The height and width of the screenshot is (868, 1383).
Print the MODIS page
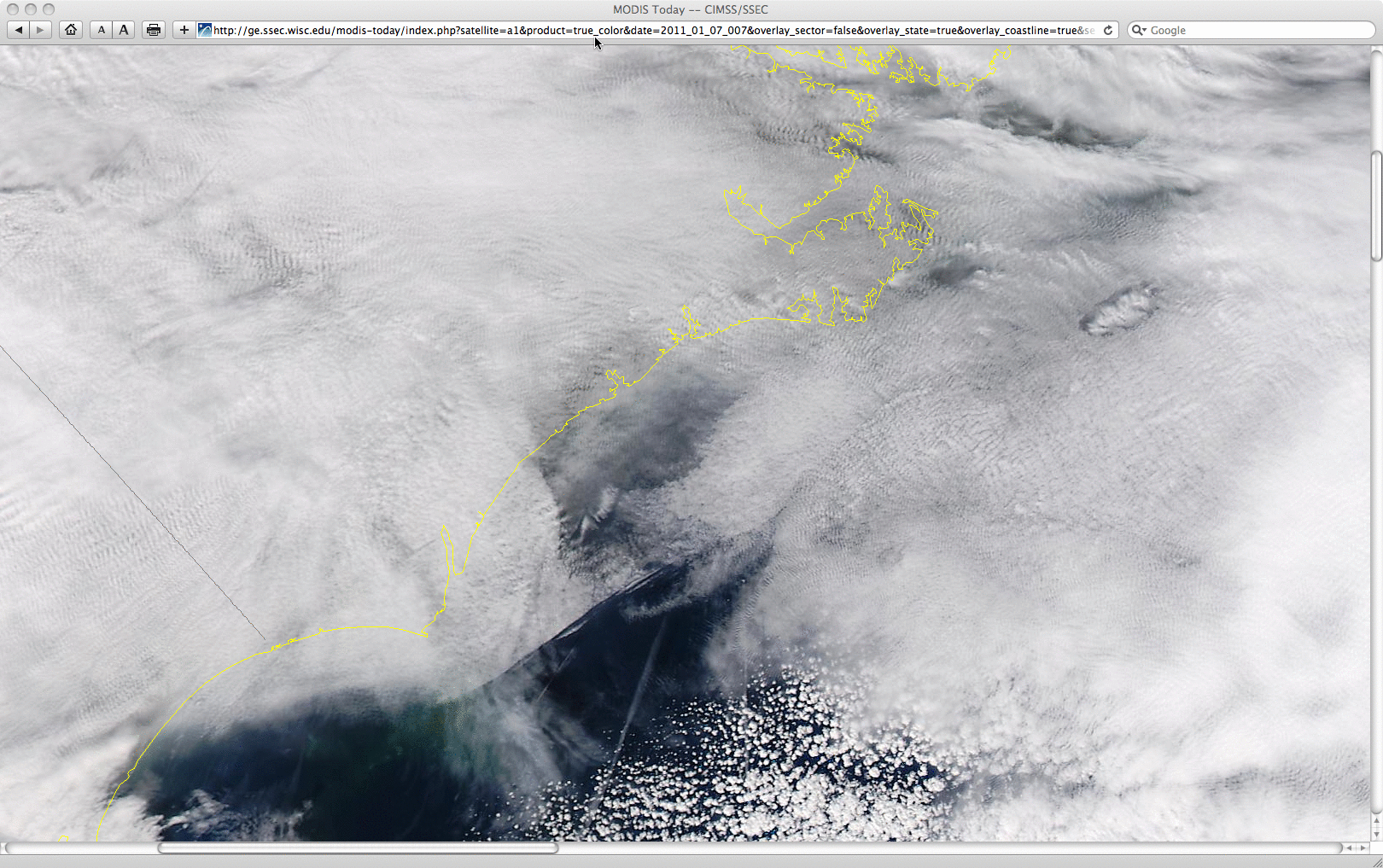click(154, 30)
